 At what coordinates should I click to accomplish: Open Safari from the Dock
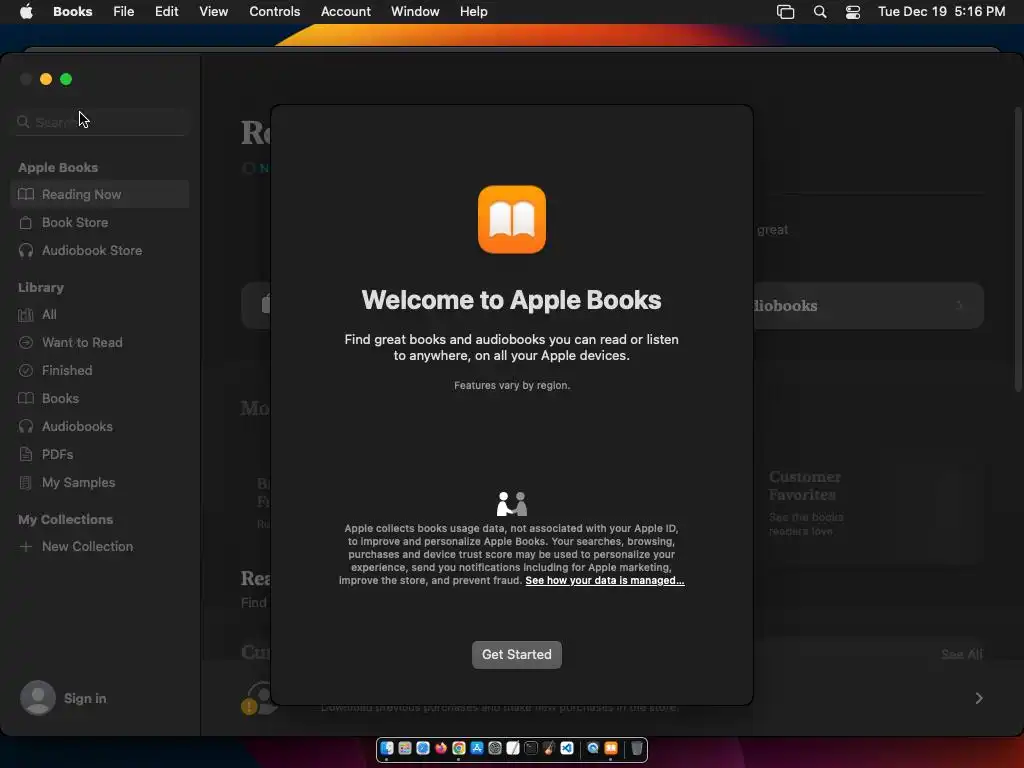click(x=423, y=748)
